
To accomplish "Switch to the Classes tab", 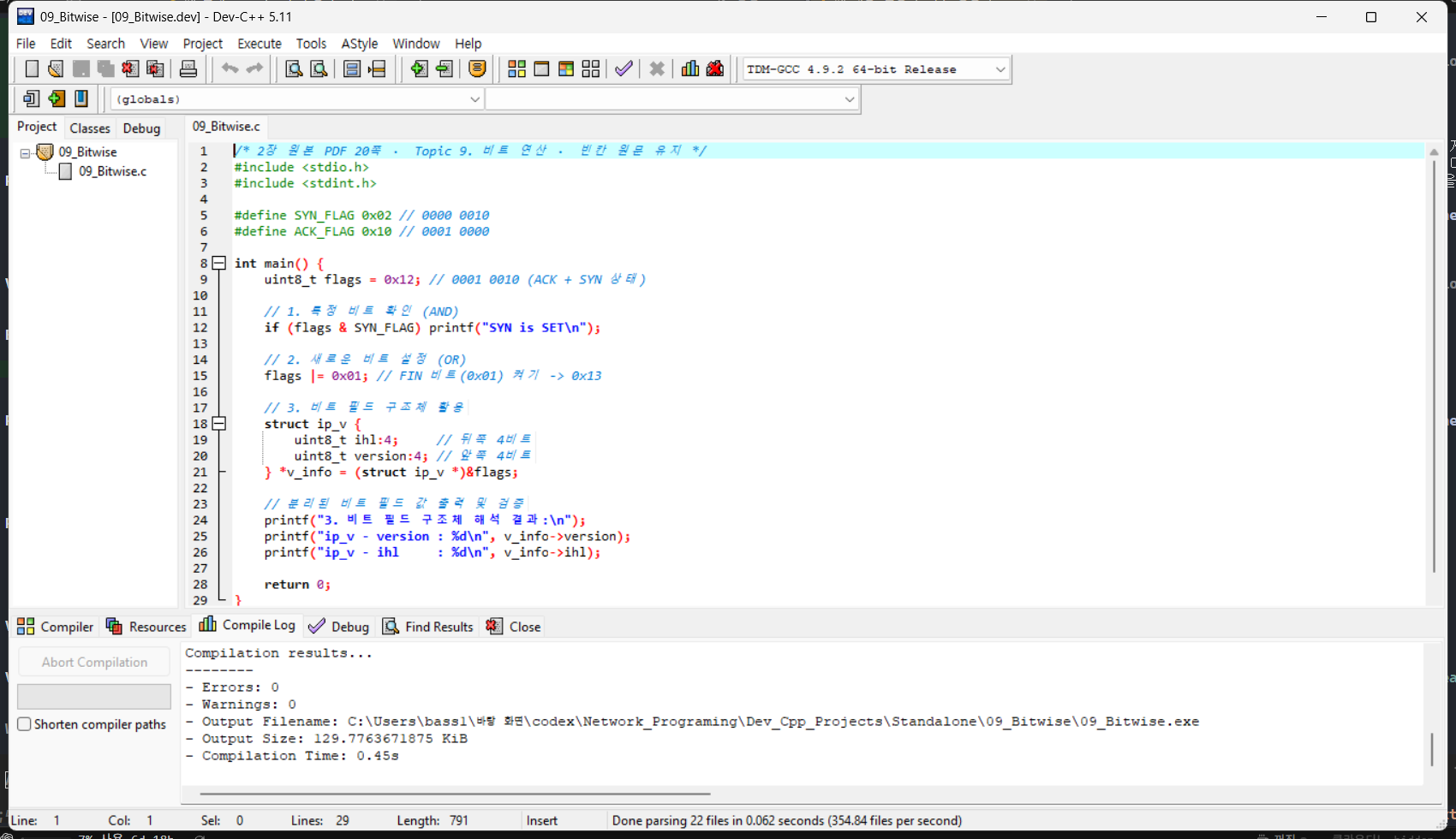I will (90, 128).
